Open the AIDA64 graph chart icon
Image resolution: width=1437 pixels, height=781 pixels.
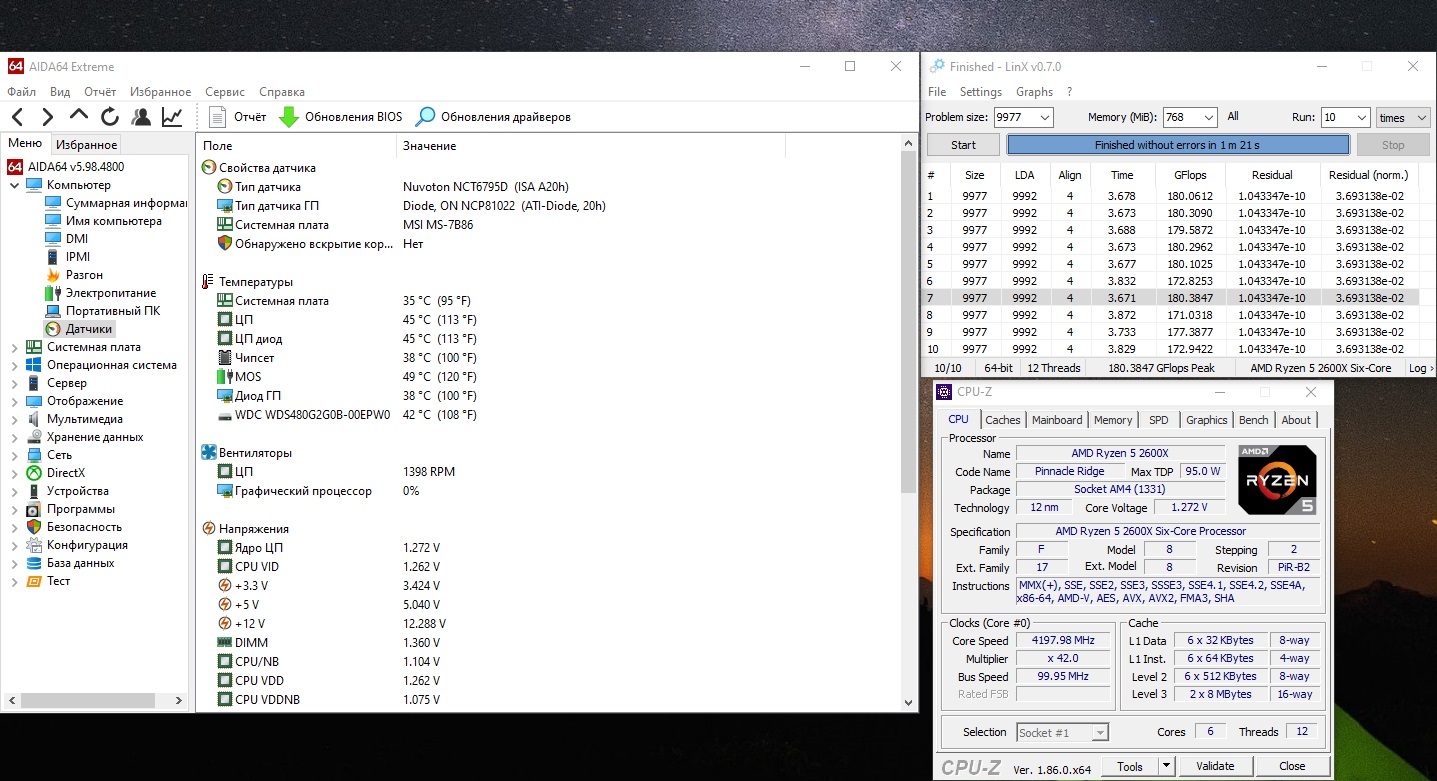click(172, 117)
